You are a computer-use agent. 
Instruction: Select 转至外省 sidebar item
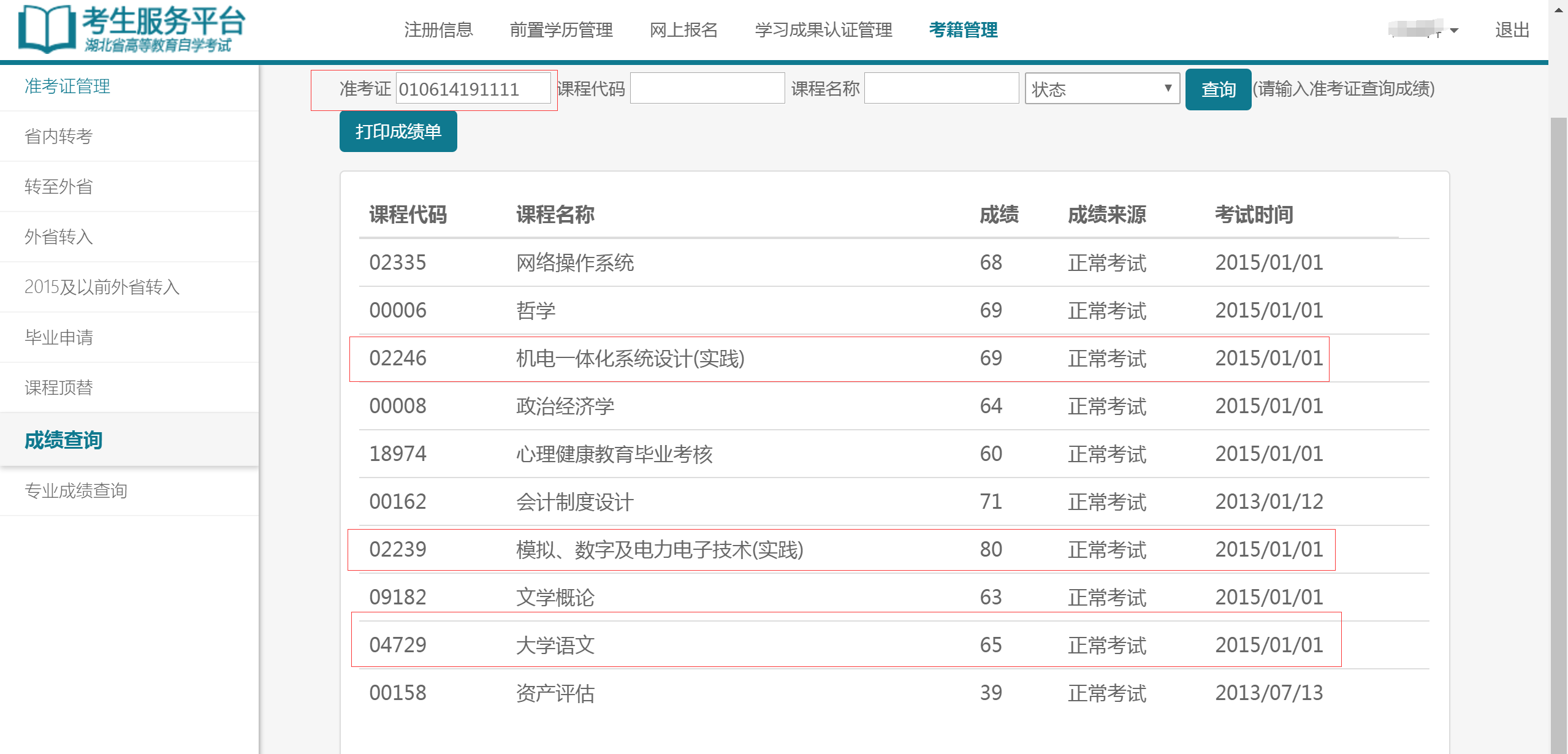129,186
